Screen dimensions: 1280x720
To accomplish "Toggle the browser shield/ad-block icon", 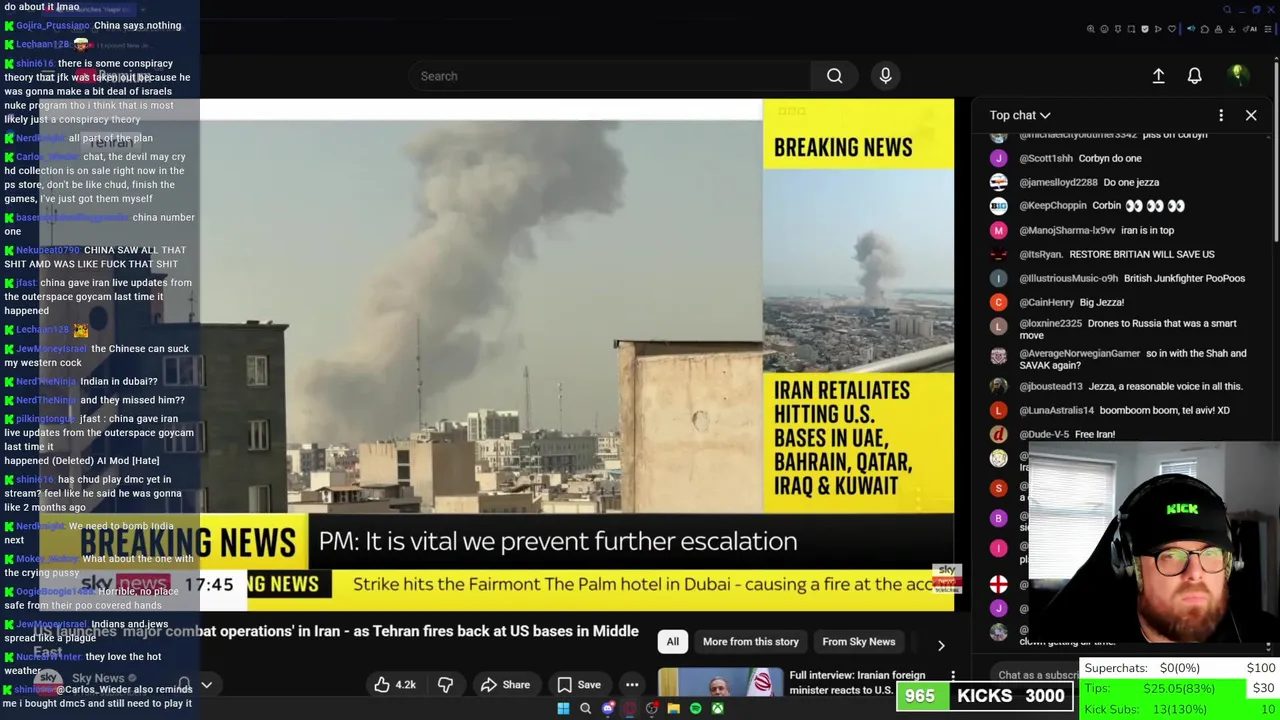I will pyautogui.click(x=1145, y=29).
